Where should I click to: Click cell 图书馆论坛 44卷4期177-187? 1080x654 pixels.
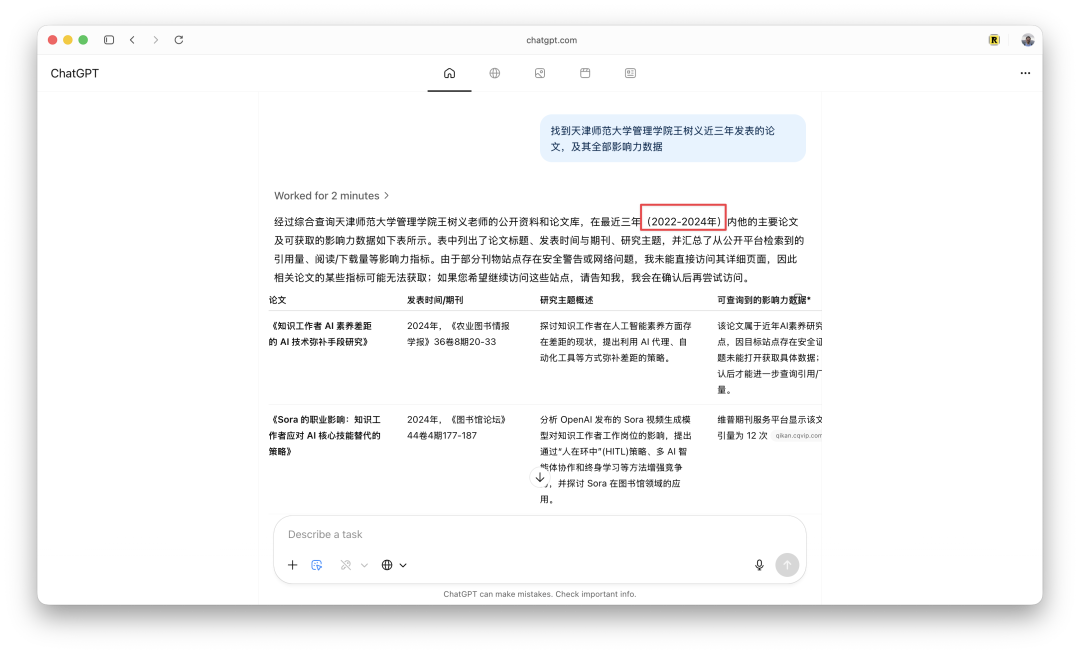click(457, 428)
